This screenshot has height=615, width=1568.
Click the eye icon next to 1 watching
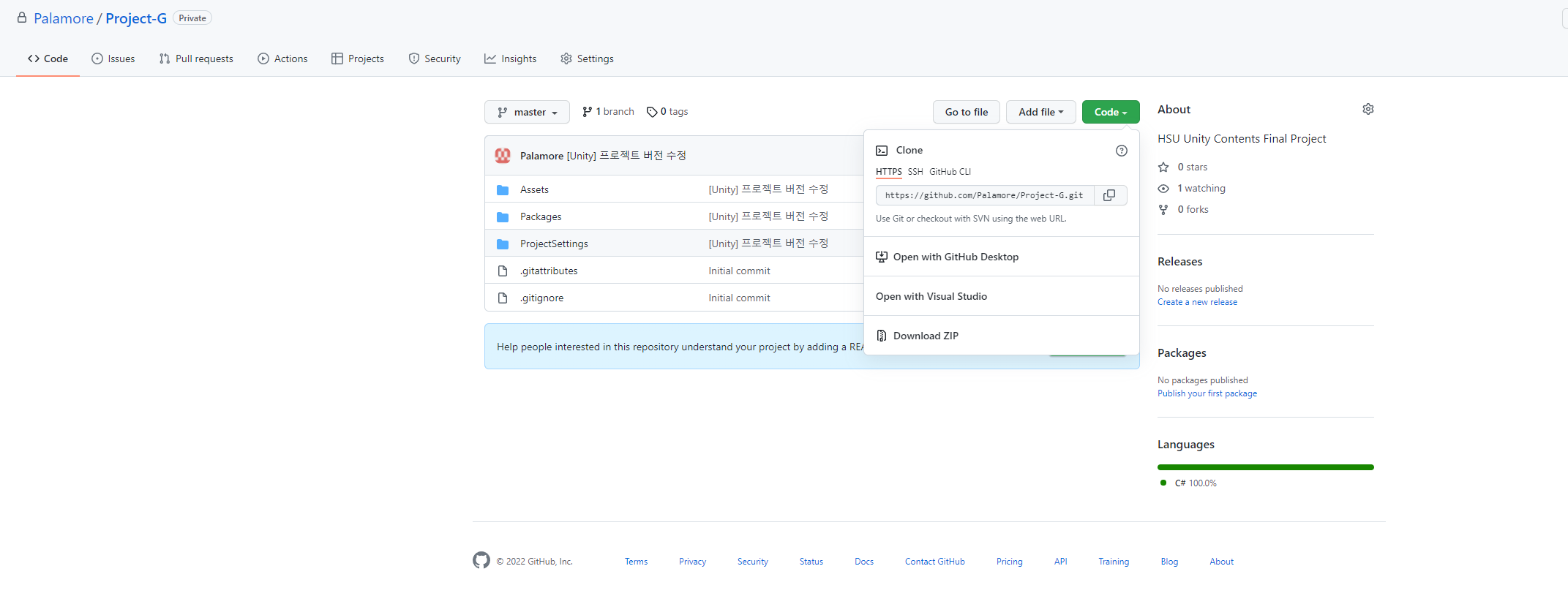click(x=1163, y=189)
